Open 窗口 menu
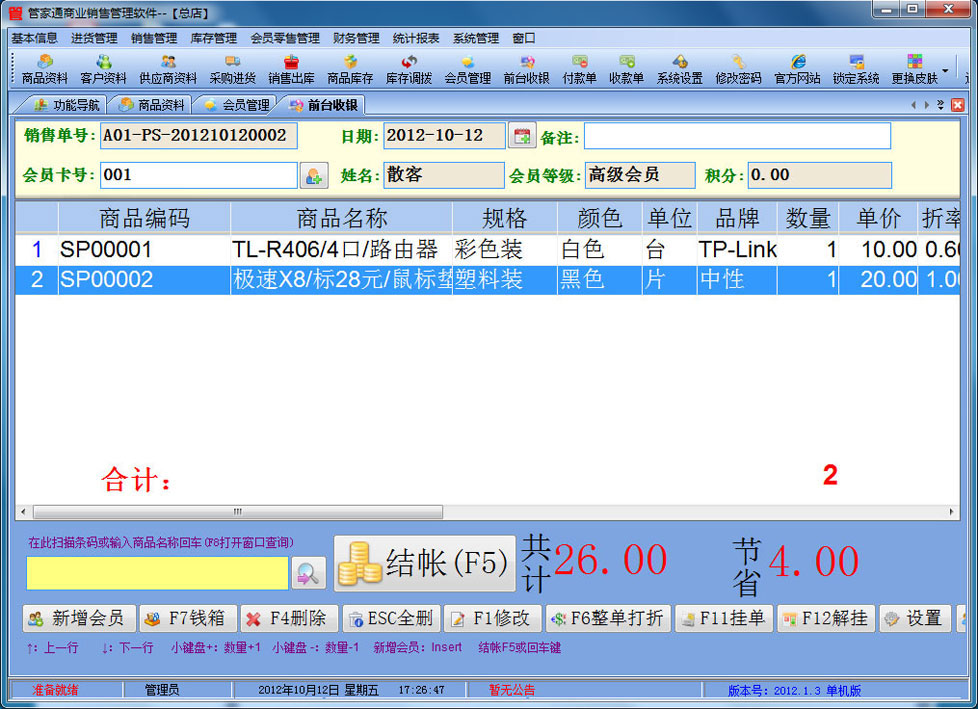Screen dimensions: 978x709 (x=524, y=38)
